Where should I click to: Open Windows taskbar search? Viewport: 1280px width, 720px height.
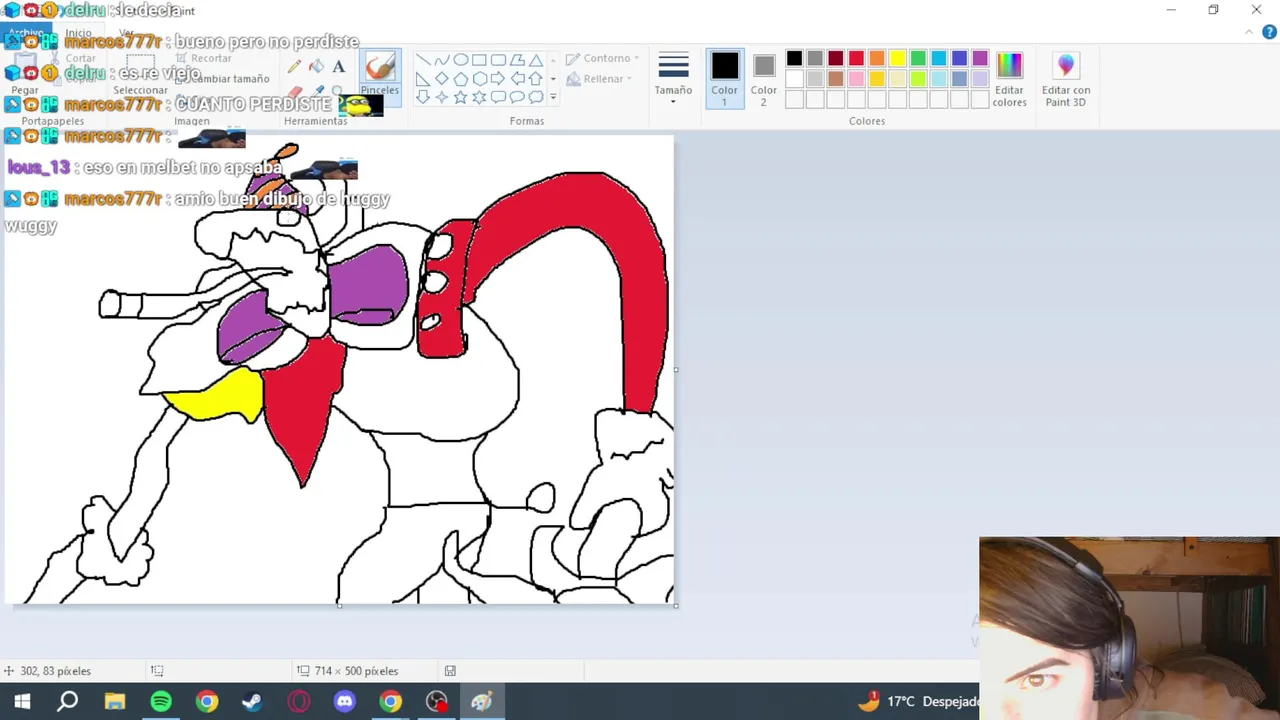tap(68, 701)
